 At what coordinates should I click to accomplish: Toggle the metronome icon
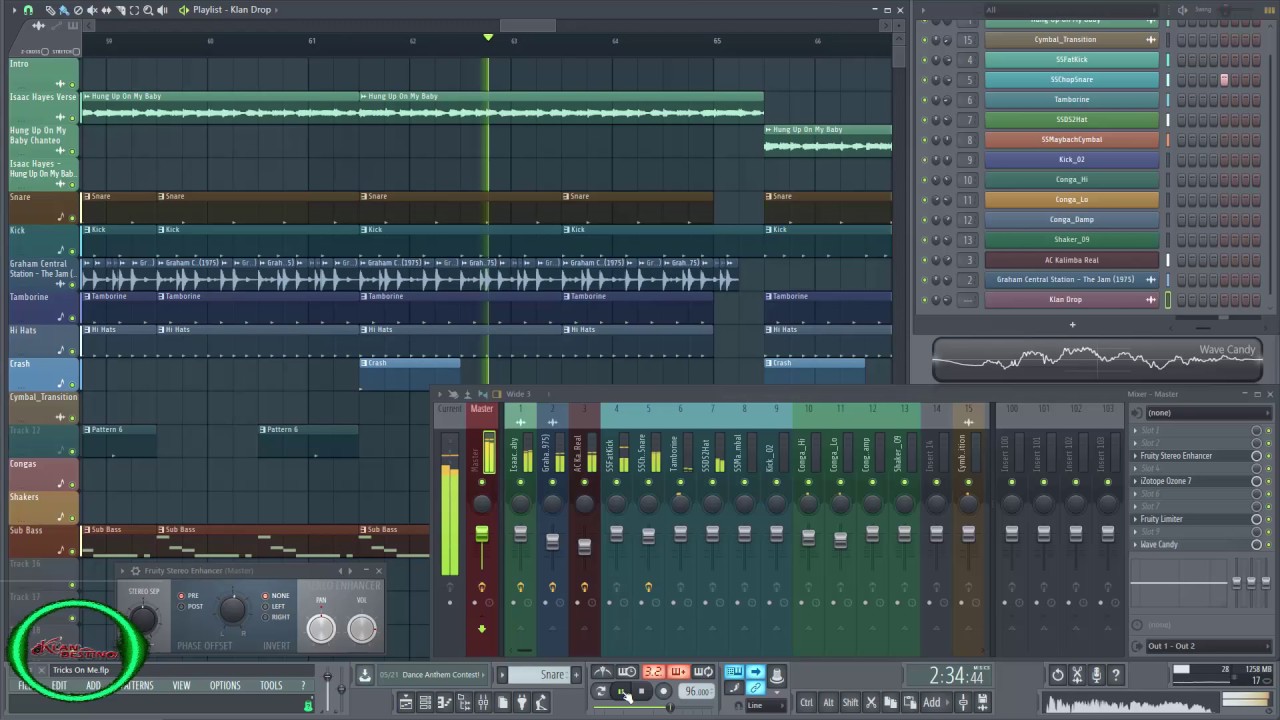[x=603, y=672]
